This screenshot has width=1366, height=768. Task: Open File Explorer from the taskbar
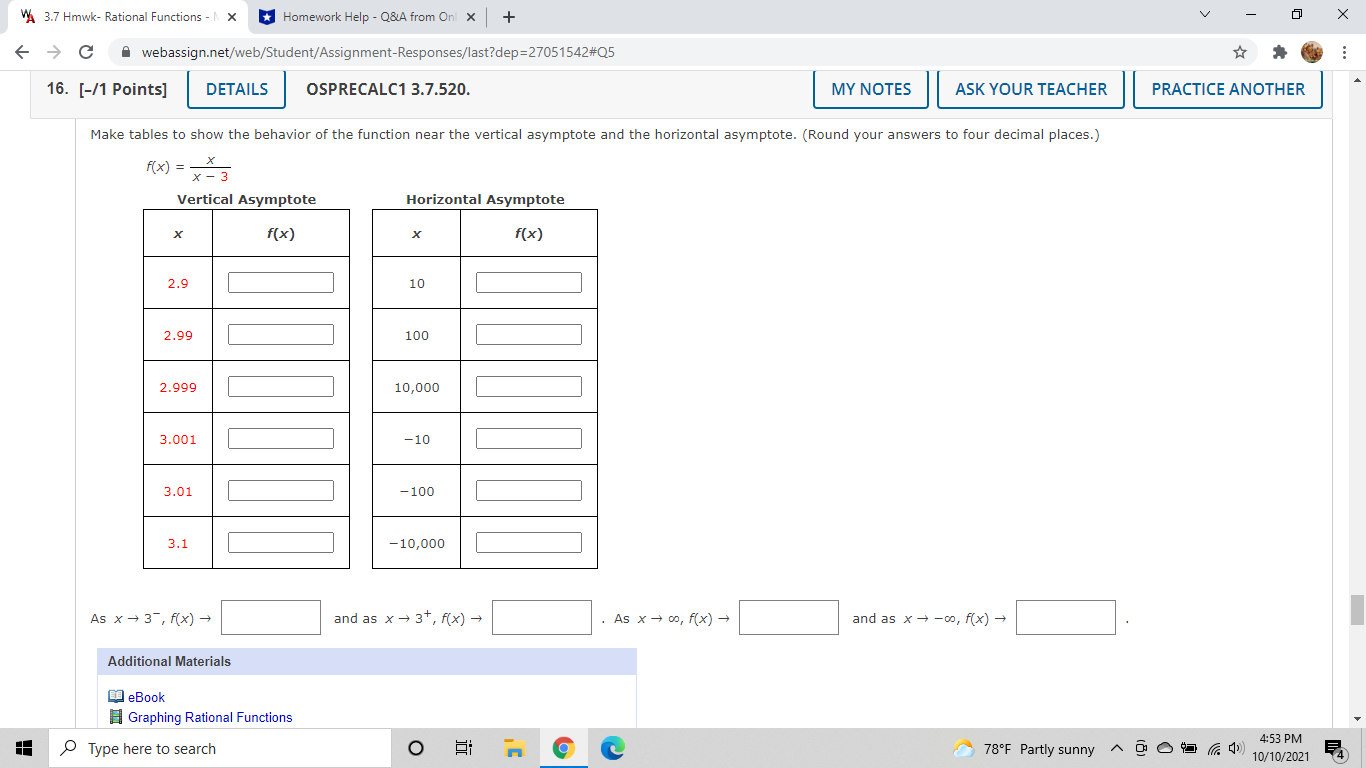pos(514,747)
